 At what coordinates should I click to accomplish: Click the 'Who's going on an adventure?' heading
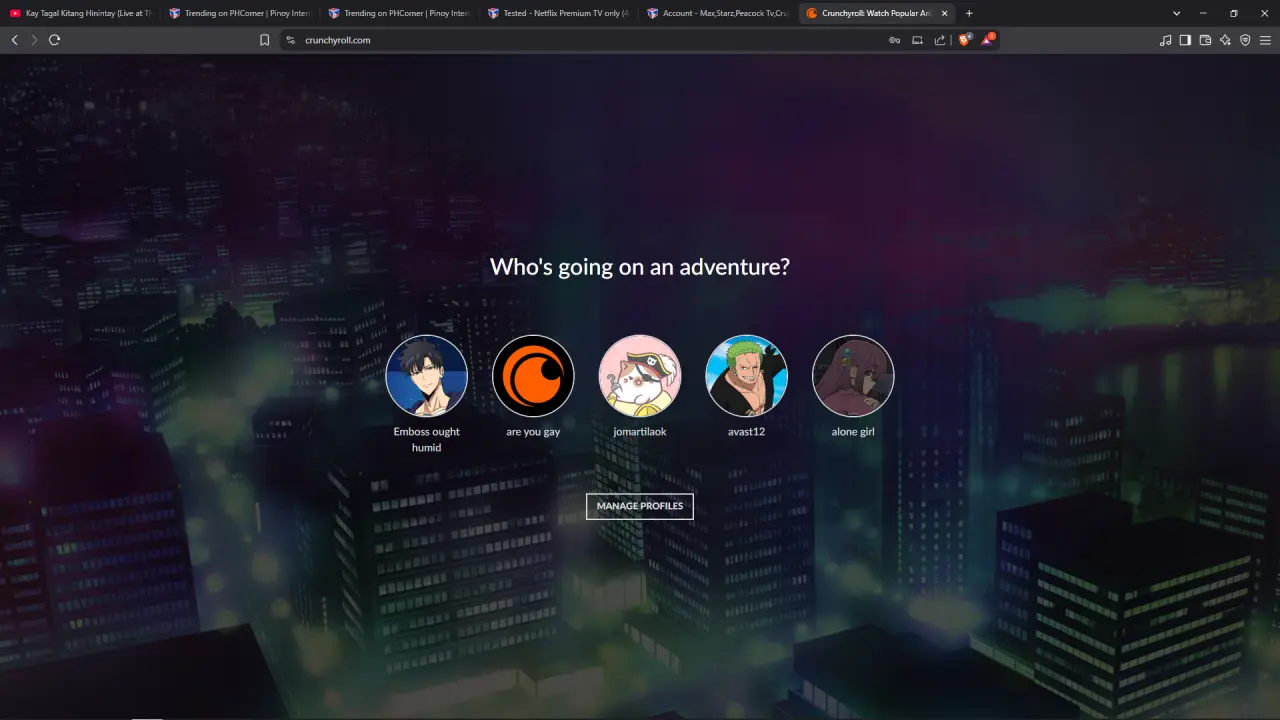(x=640, y=267)
